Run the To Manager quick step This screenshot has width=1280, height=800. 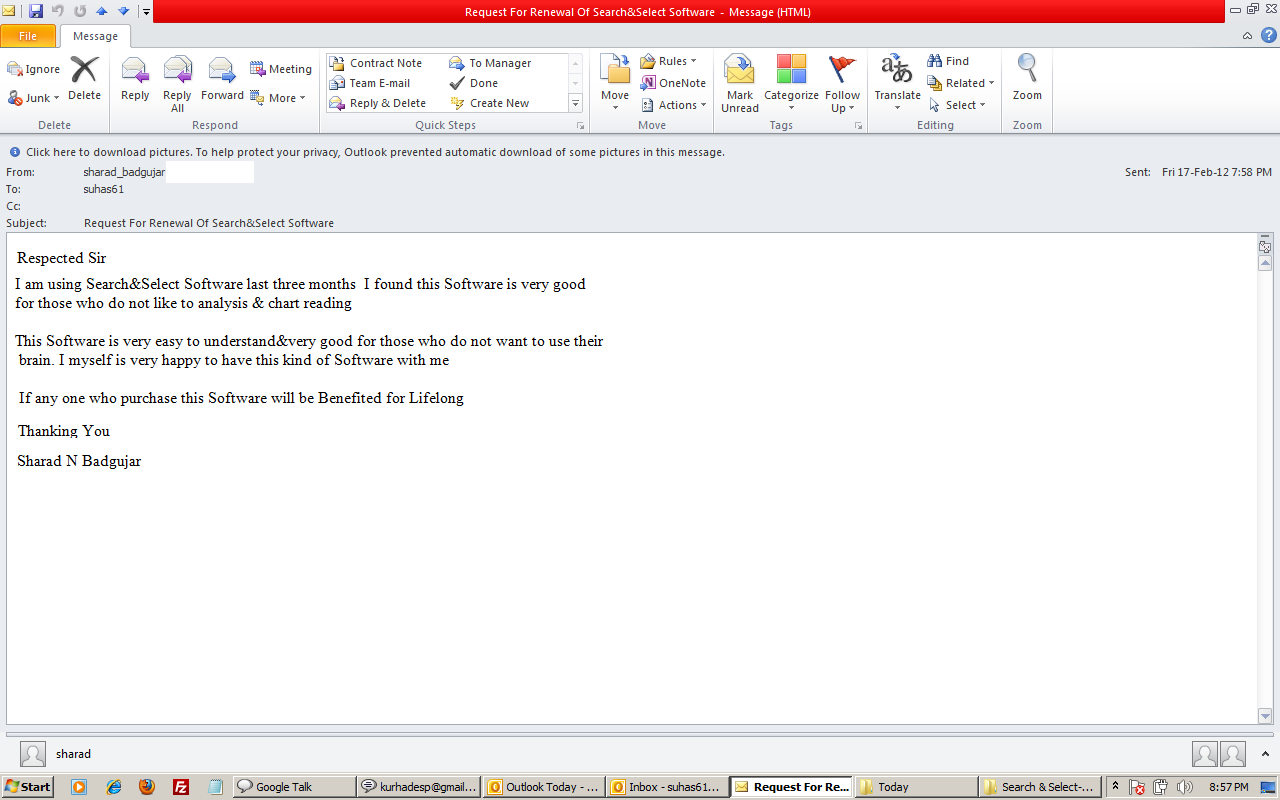pyautogui.click(x=491, y=63)
